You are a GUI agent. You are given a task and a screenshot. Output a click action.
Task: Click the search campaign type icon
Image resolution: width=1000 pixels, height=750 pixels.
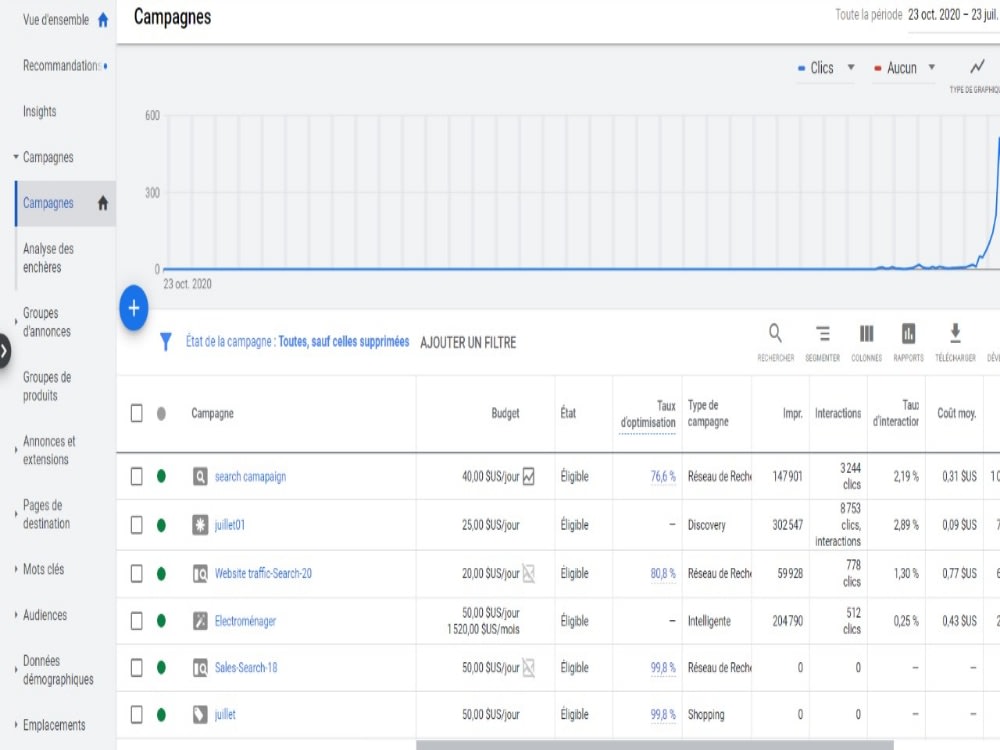pos(200,476)
